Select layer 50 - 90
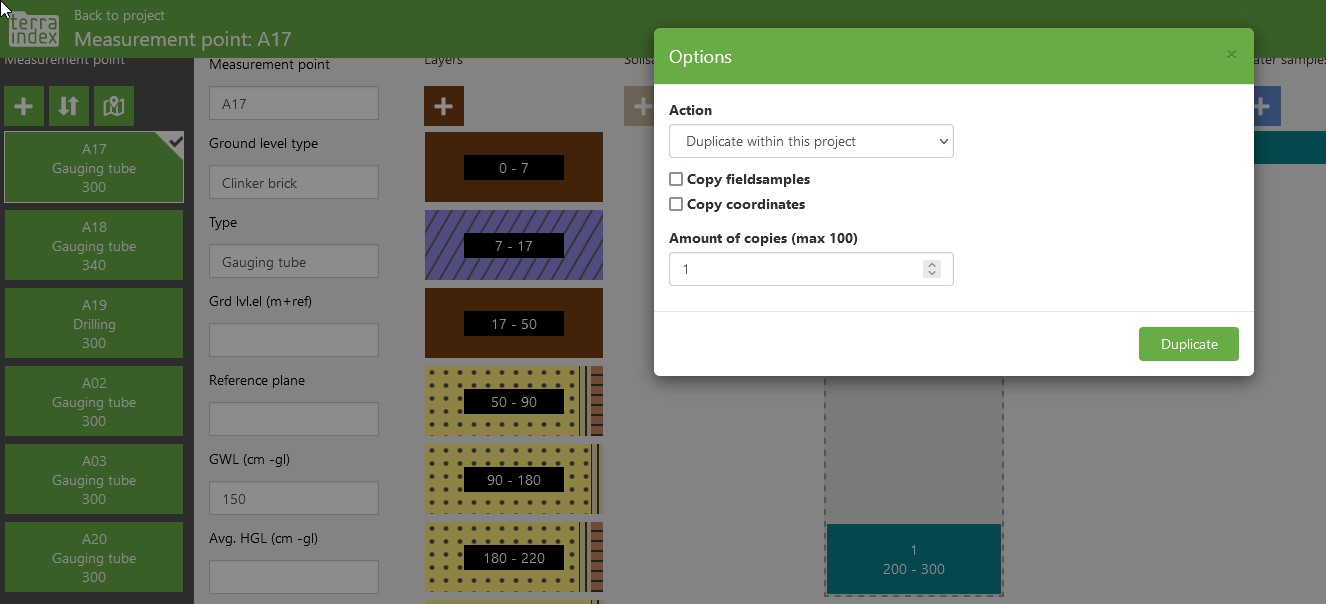Viewport: 1326px width, 604px height. point(514,401)
